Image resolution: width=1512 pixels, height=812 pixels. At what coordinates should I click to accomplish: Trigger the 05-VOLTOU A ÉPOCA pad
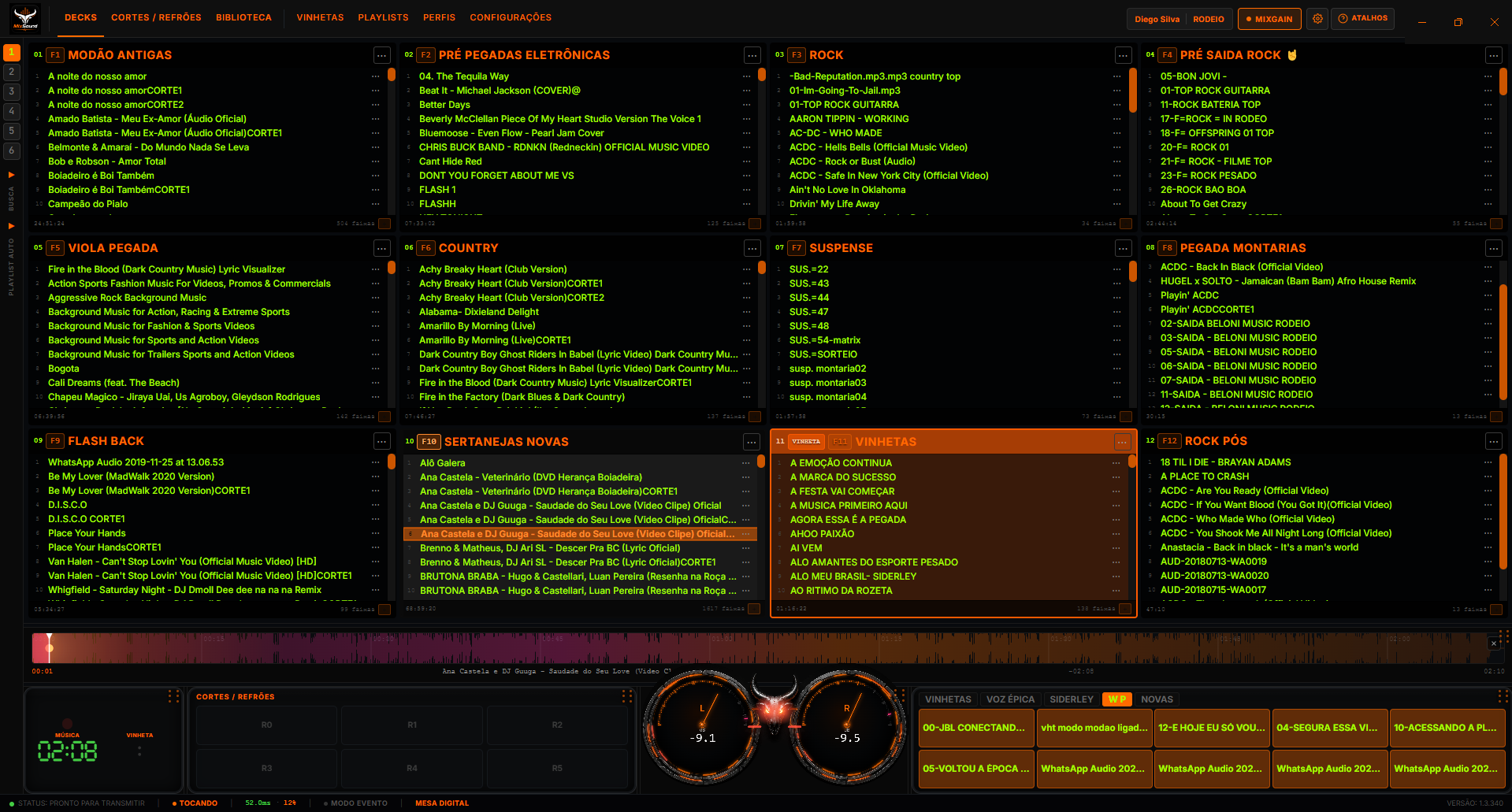click(975, 769)
